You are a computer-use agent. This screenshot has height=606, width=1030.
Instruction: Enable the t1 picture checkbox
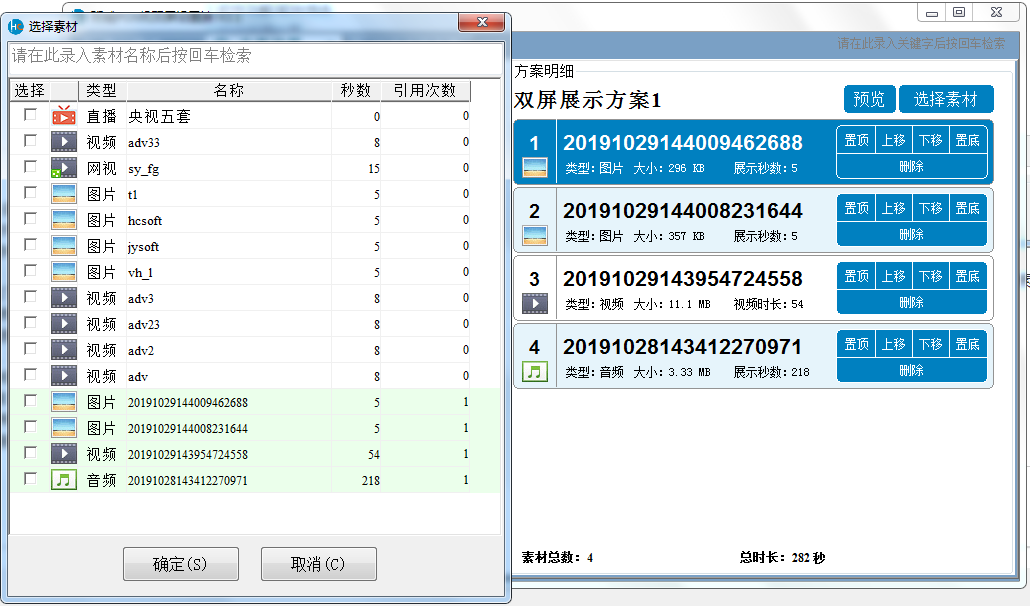pos(30,192)
